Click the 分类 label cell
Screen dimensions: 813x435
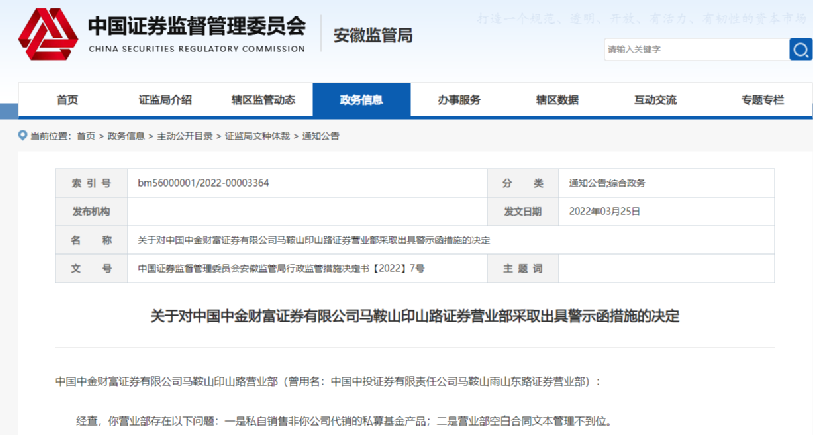[523, 183]
